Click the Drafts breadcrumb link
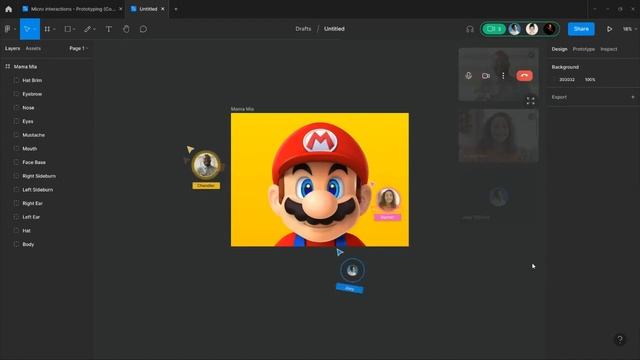This screenshot has width=640, height=360. 303,29
